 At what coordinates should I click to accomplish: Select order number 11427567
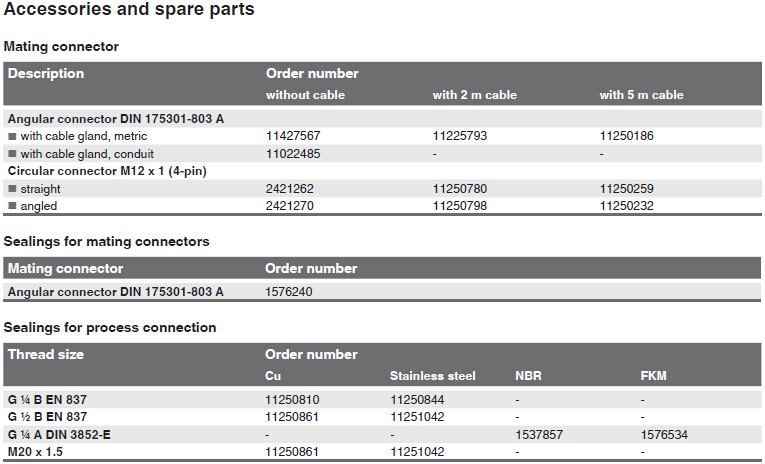pos(293,136)
